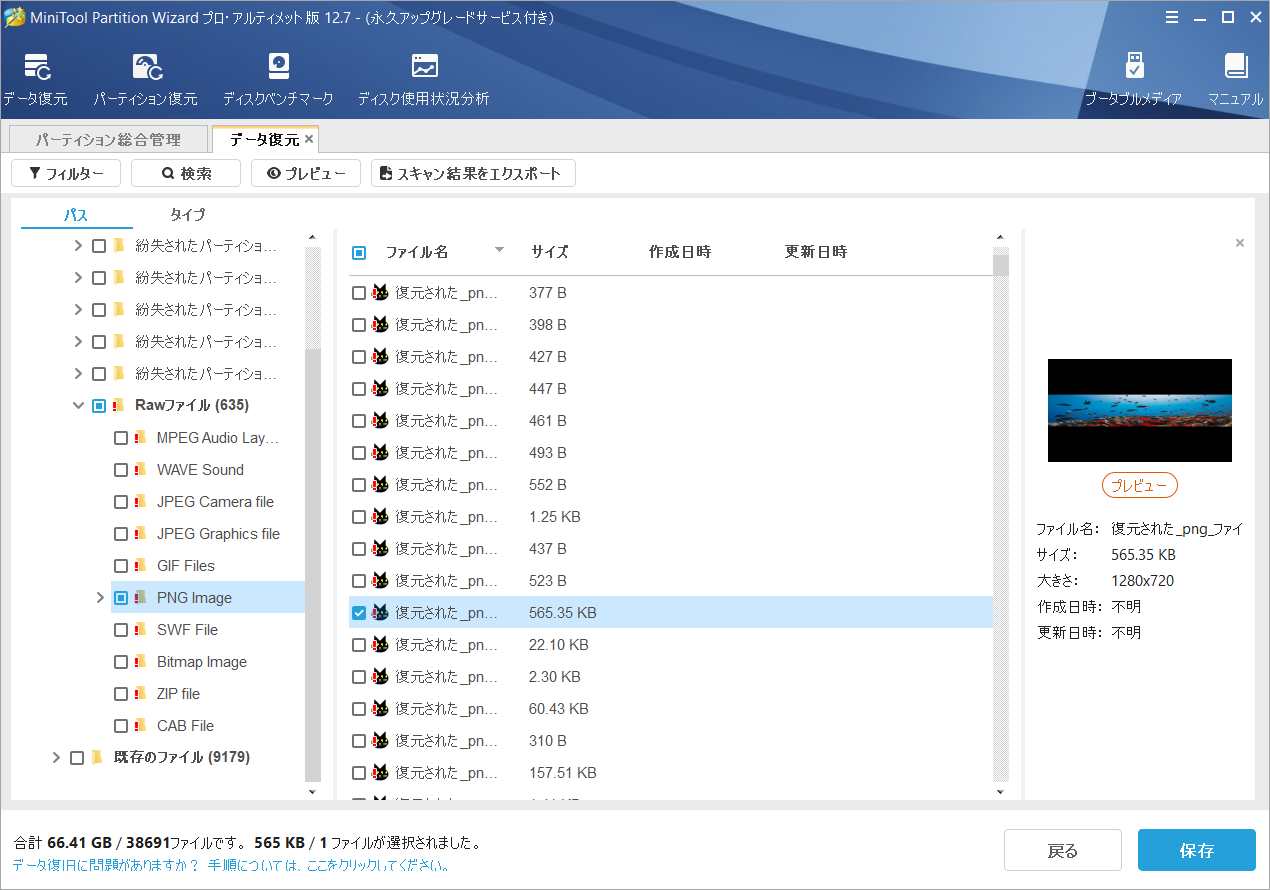1270x890 pixels.
Task: Click the PNG Image folder icon
Action: pyautogui.click(x=140, y=598)
